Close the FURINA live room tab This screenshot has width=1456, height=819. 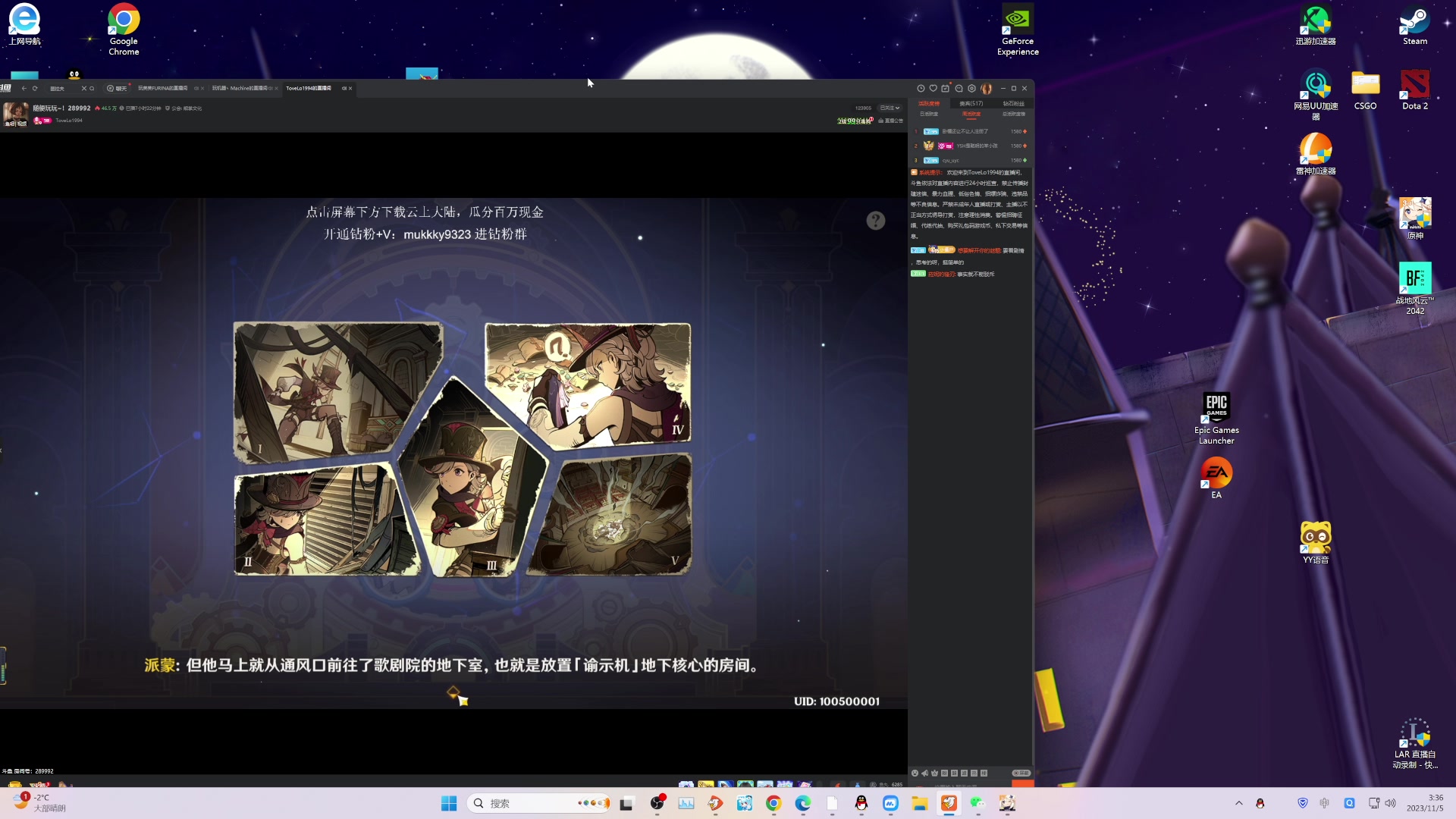point(202,88)
